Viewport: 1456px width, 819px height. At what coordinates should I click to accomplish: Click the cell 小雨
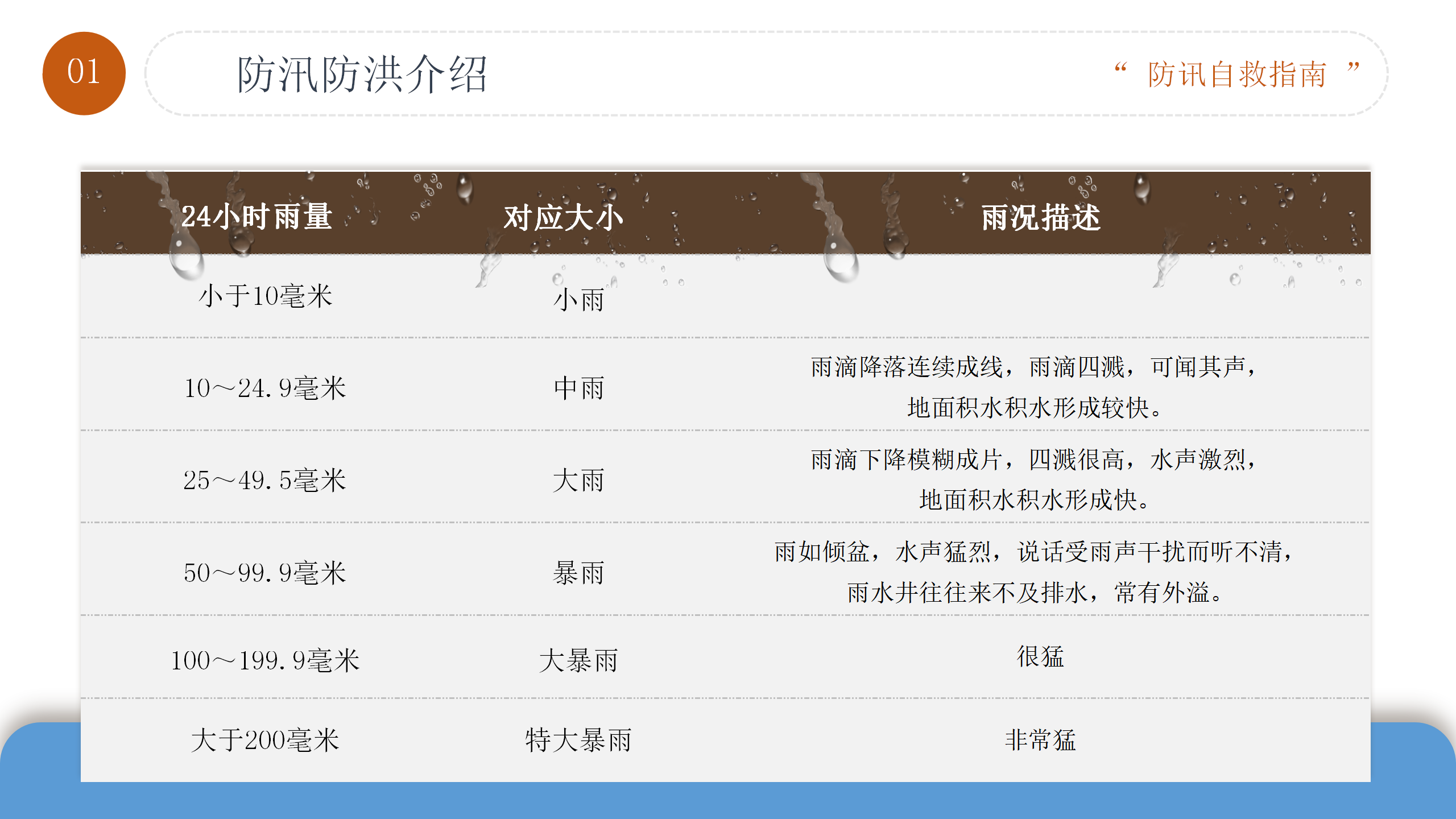(x=579, y=300)
